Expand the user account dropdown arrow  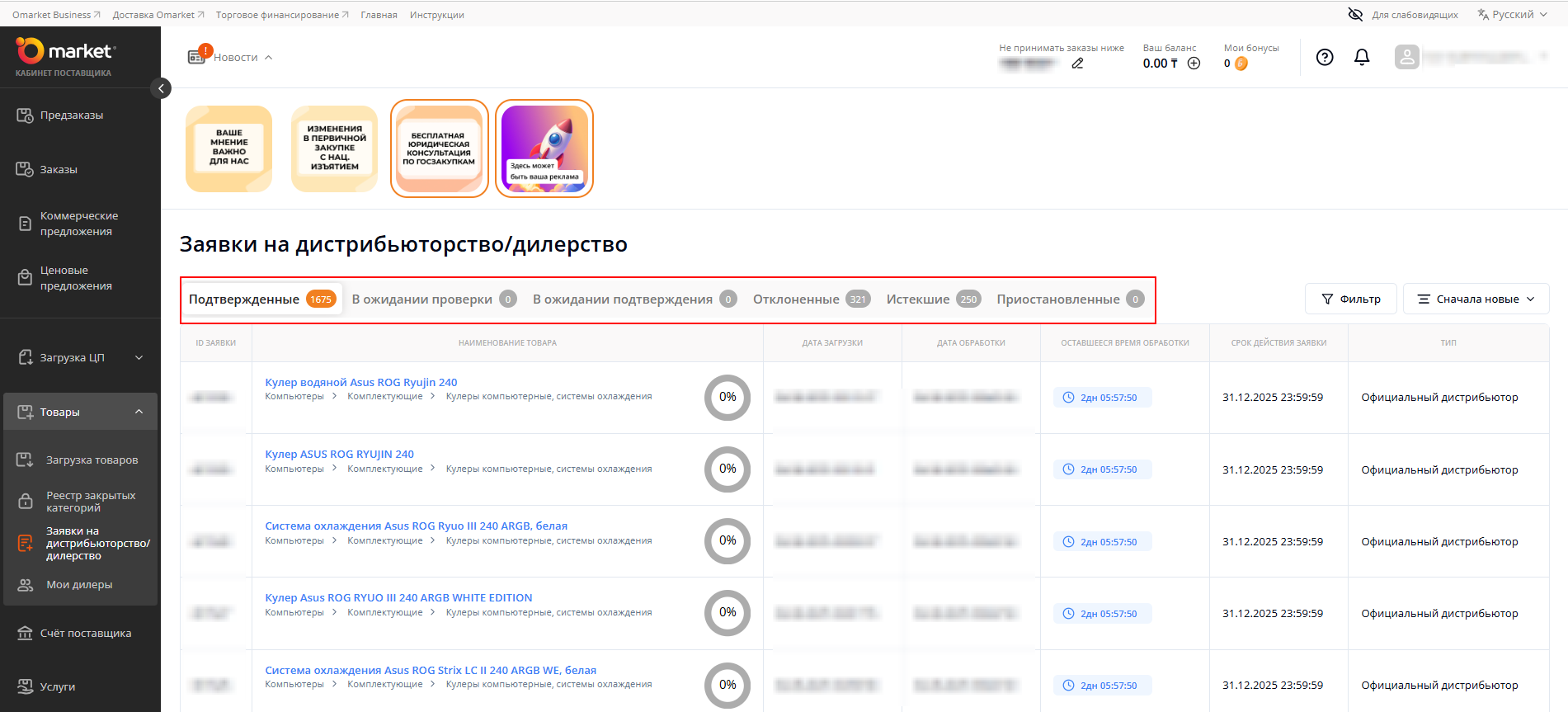(x=1543, y=57)
